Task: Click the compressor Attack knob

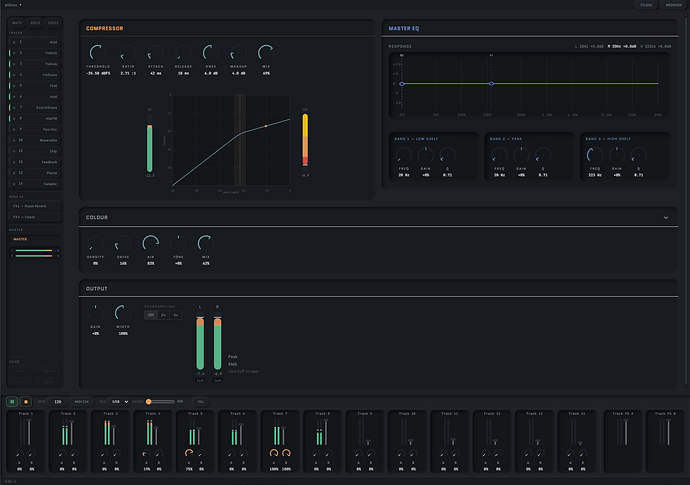Action: (155, 53)
